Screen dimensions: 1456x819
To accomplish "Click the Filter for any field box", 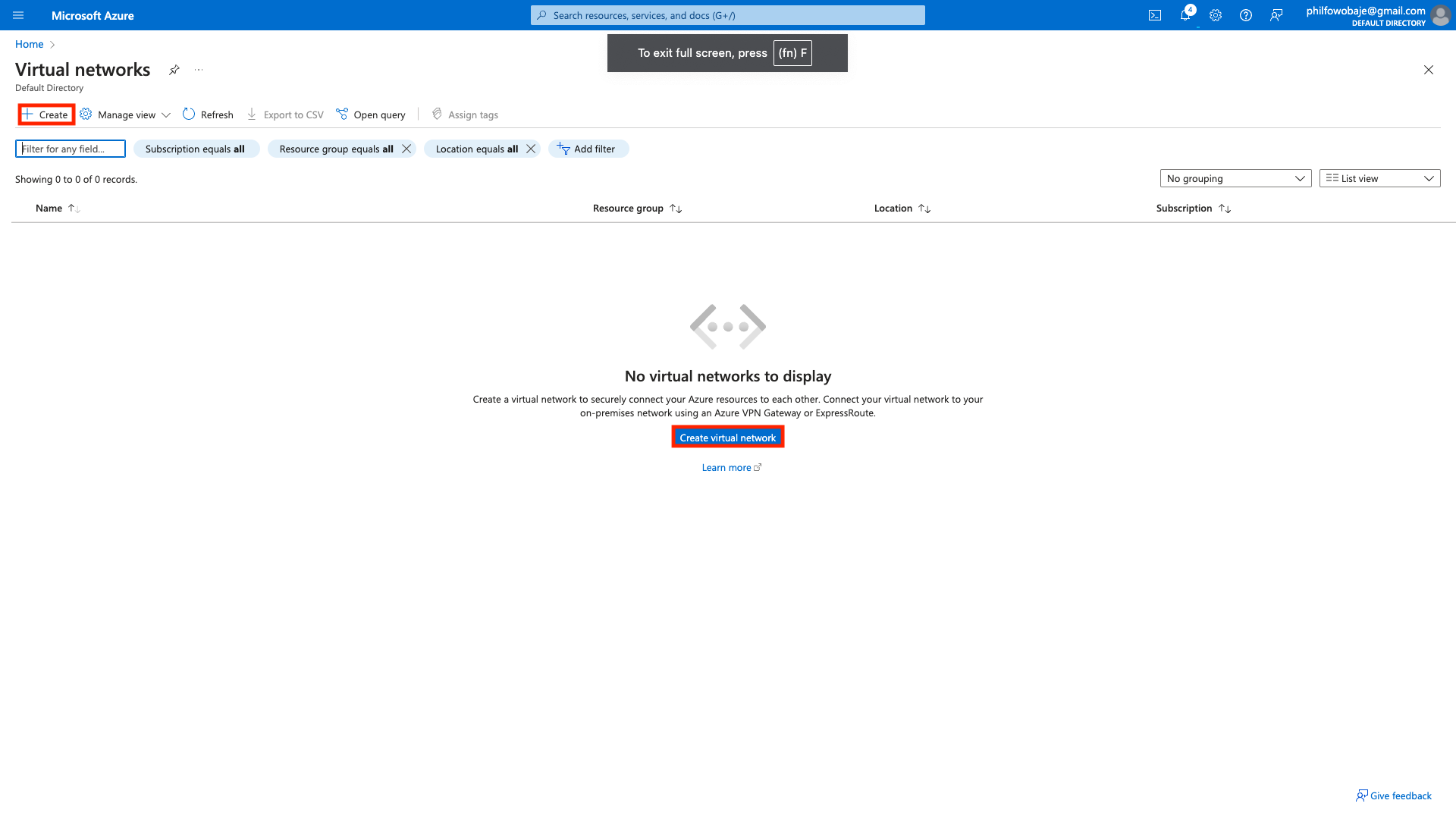I will point(71,149).
